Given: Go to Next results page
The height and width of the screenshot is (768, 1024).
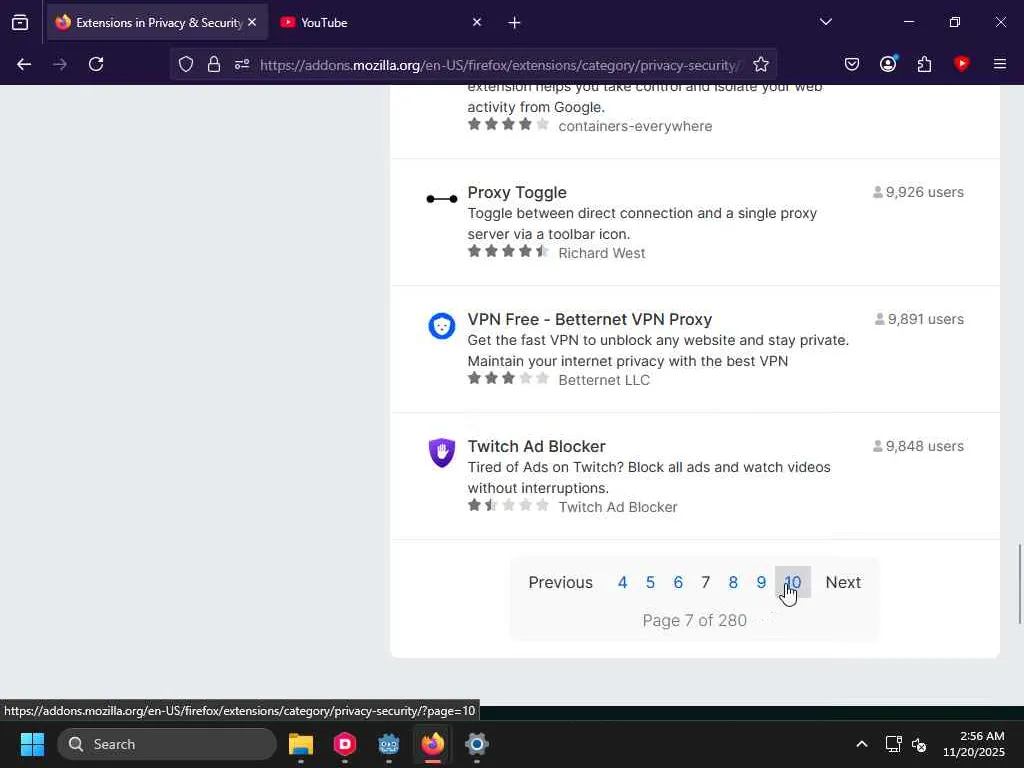Looking at the screenshot, I should click(843, 583).
